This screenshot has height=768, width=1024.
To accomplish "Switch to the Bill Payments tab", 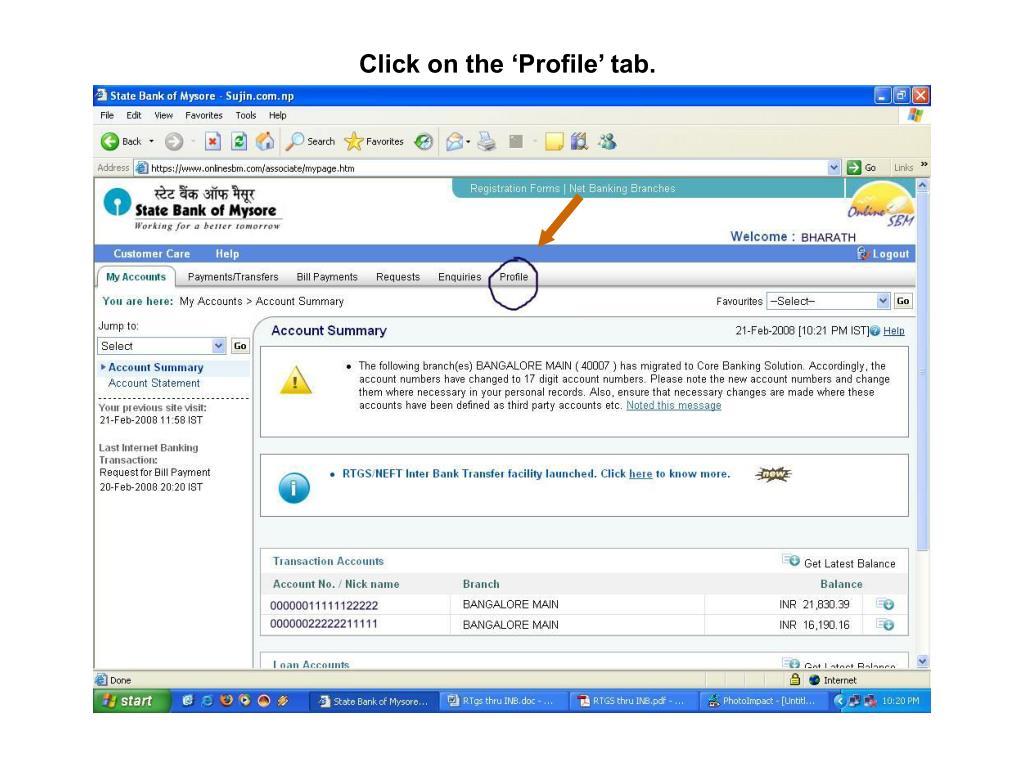I will point(327,277).
